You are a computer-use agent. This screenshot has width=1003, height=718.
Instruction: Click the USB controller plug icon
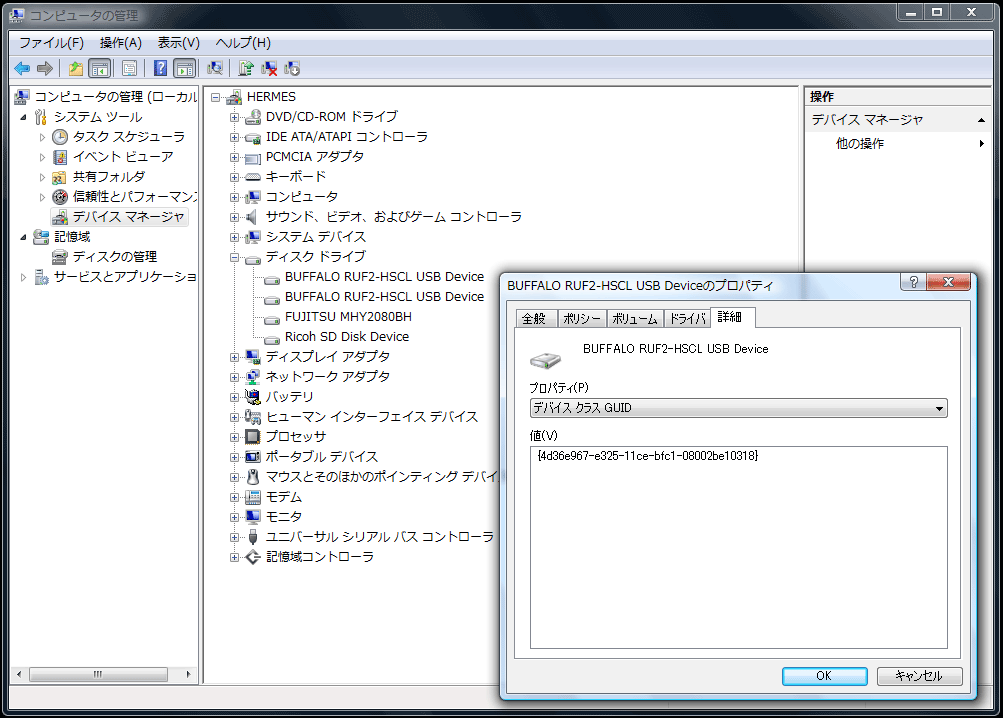pos(253,537)
